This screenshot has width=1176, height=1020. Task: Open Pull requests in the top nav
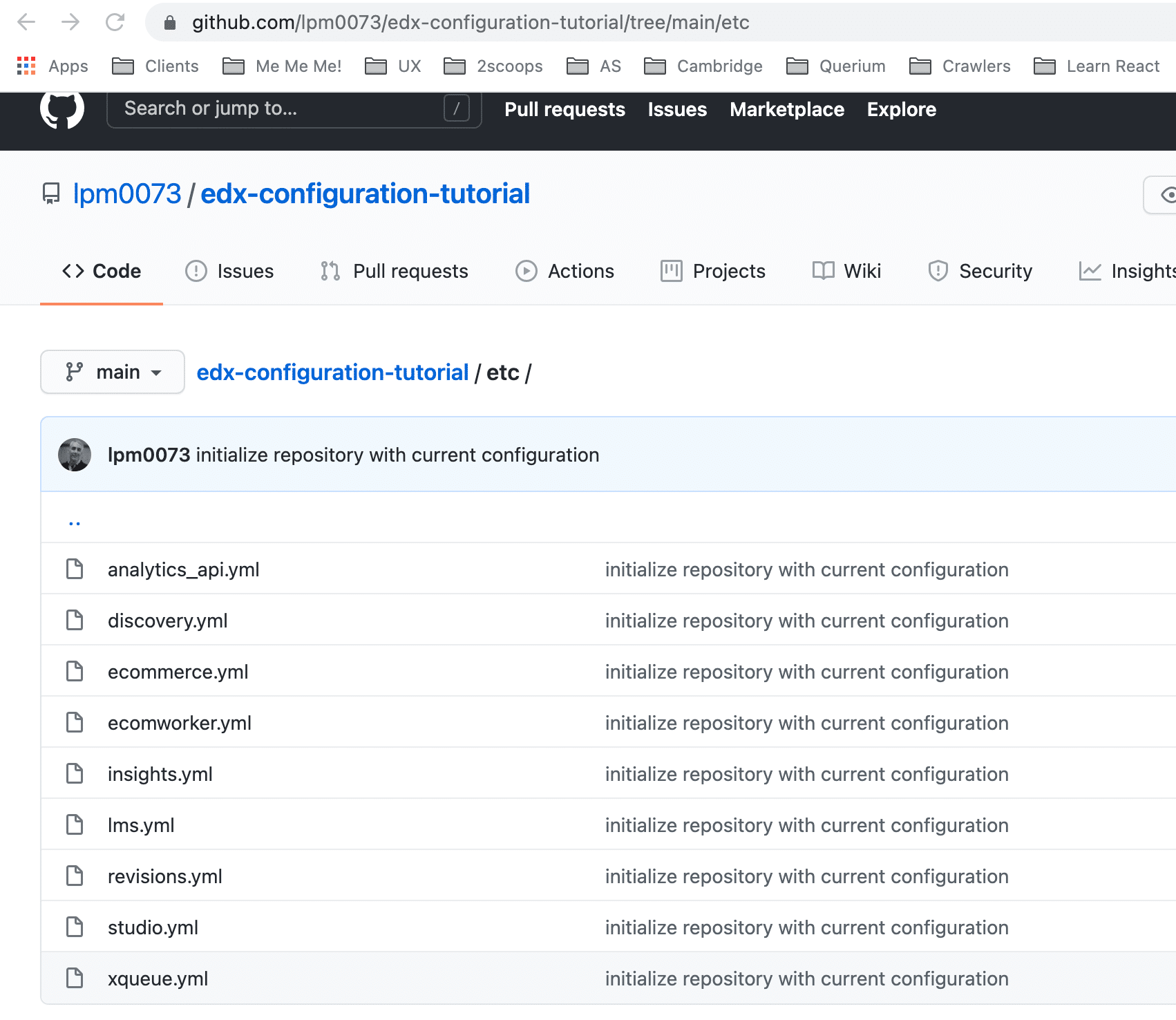coord(565,109)
